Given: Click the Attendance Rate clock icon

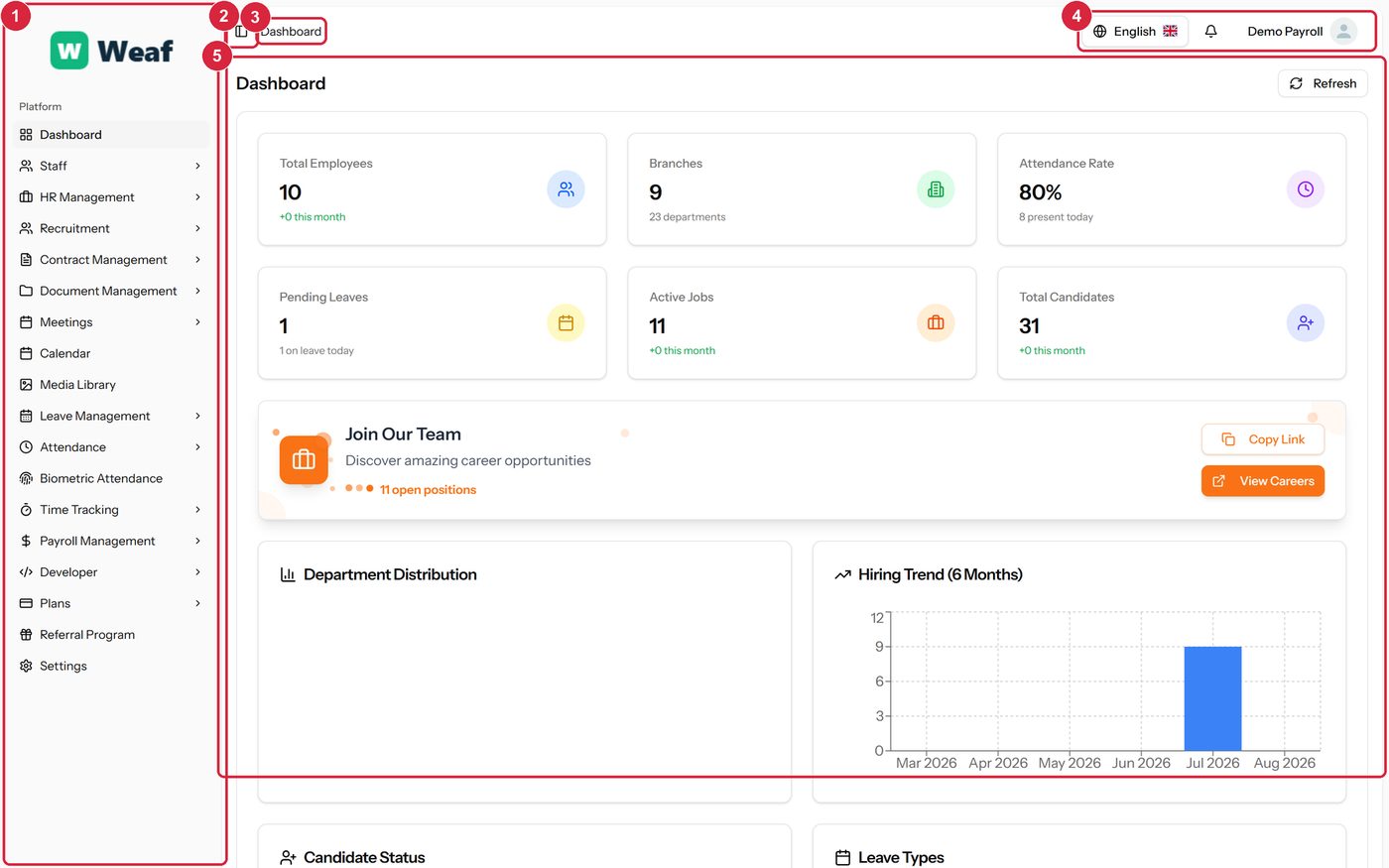Looking at the screenshot, I should [1306, 189].
